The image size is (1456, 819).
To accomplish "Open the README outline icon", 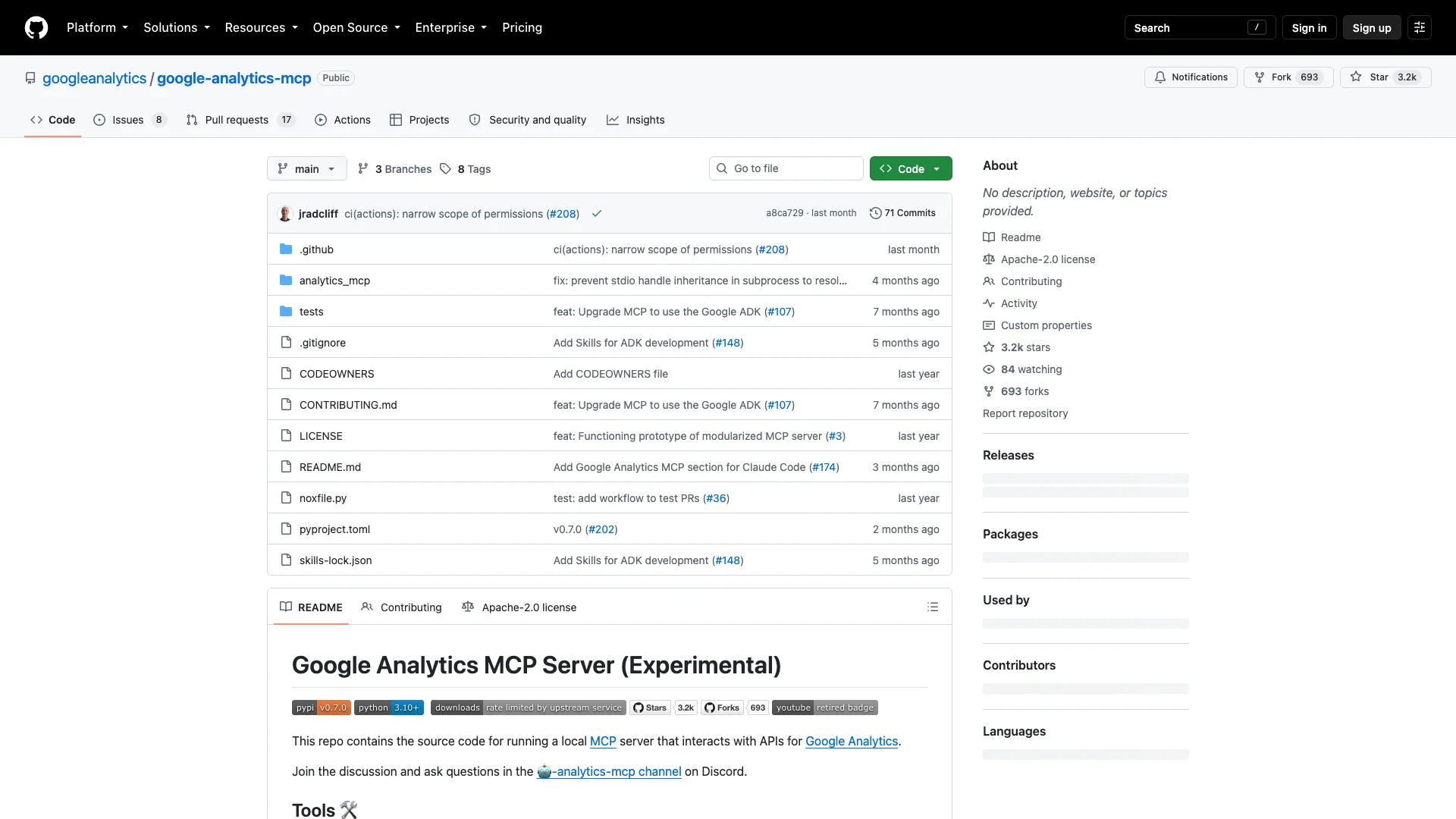I will tap(933, 607).
